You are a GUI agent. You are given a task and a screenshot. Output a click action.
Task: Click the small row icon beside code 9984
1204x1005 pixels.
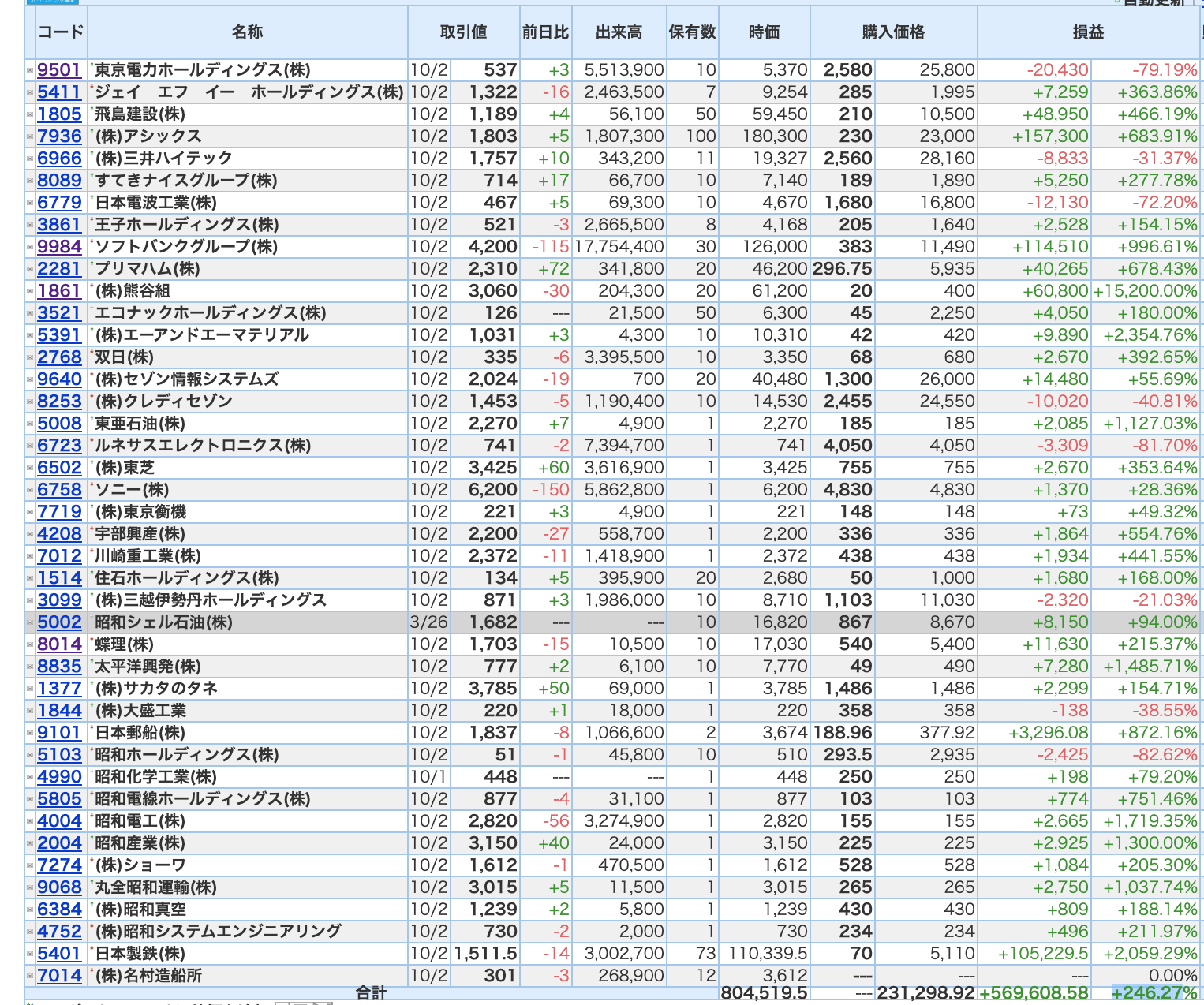click(x=30, y=247)
